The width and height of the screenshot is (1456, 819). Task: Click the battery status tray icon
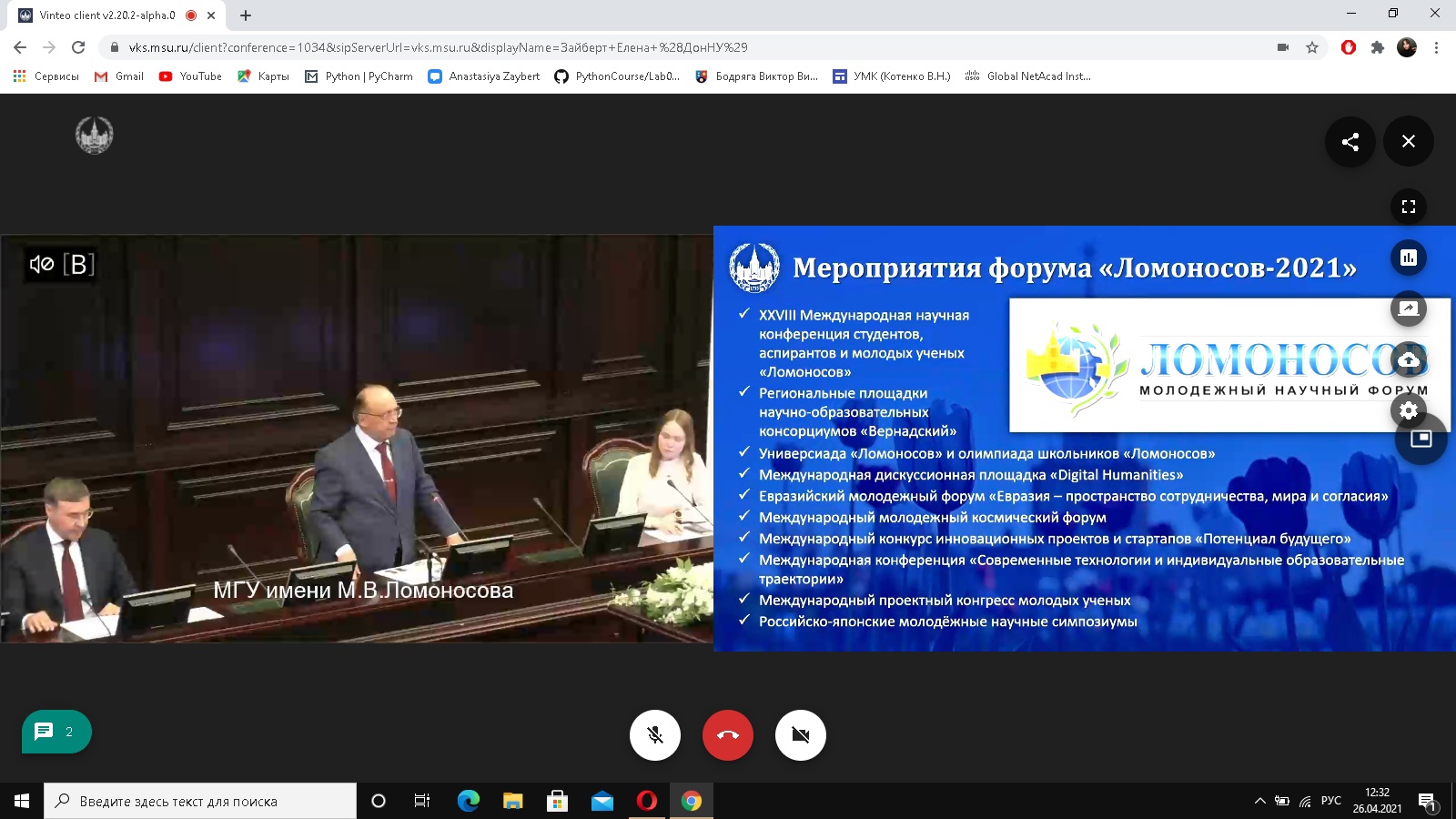[x=1282, y=801]
